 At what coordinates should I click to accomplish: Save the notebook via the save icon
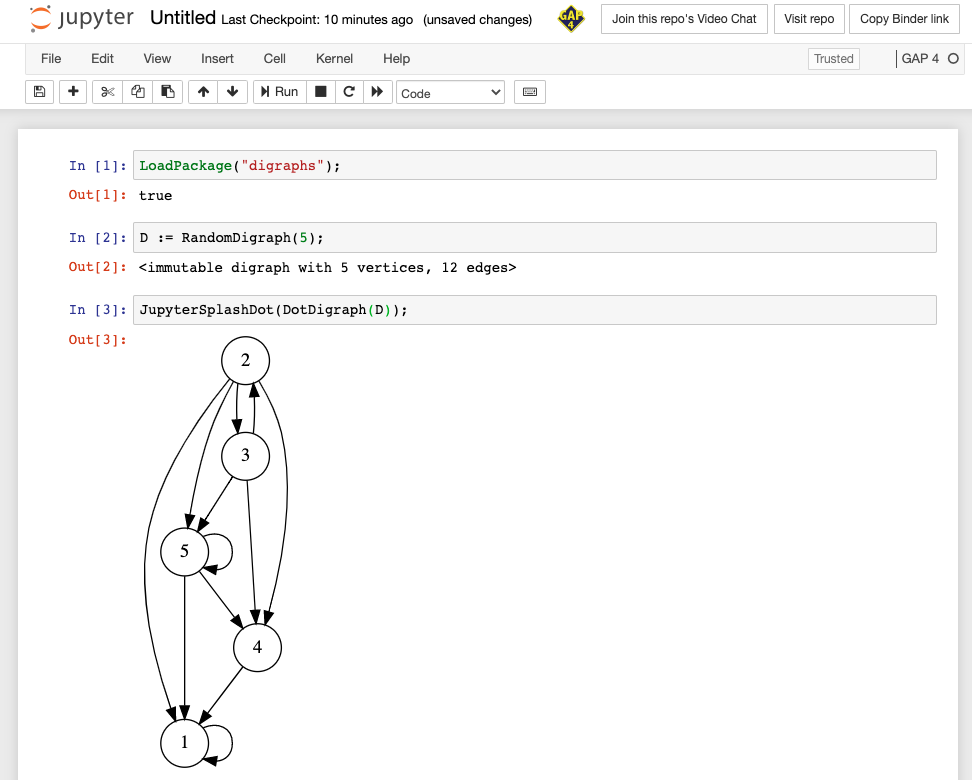pos(39,91)
